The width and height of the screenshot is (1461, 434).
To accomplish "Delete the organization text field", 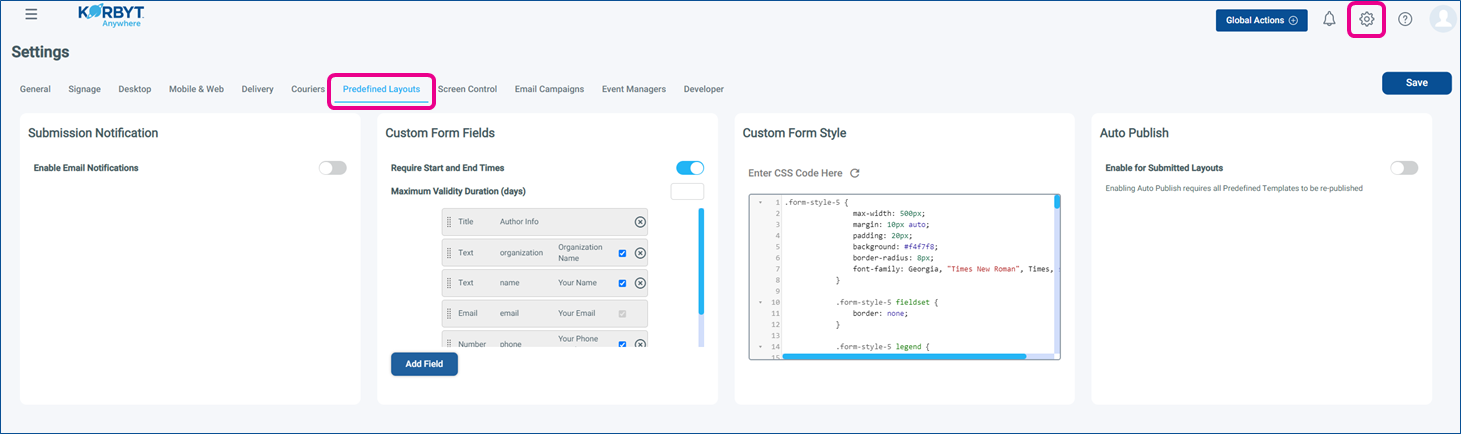I will coord(641,253).
